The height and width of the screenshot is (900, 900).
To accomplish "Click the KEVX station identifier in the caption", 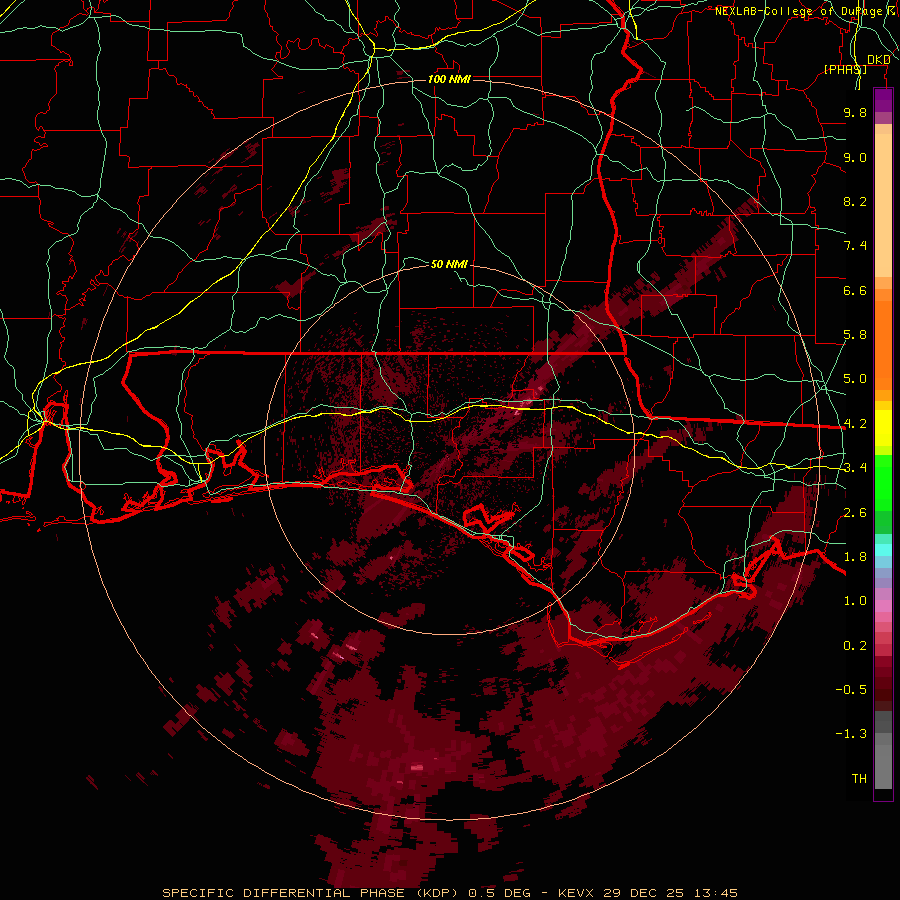I will coord(576,893).
